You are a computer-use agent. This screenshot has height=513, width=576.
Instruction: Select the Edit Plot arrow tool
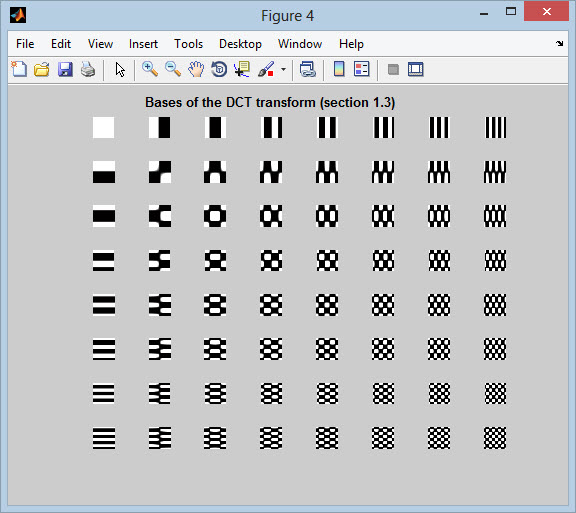pyautogui.click(x=120, y=69)
